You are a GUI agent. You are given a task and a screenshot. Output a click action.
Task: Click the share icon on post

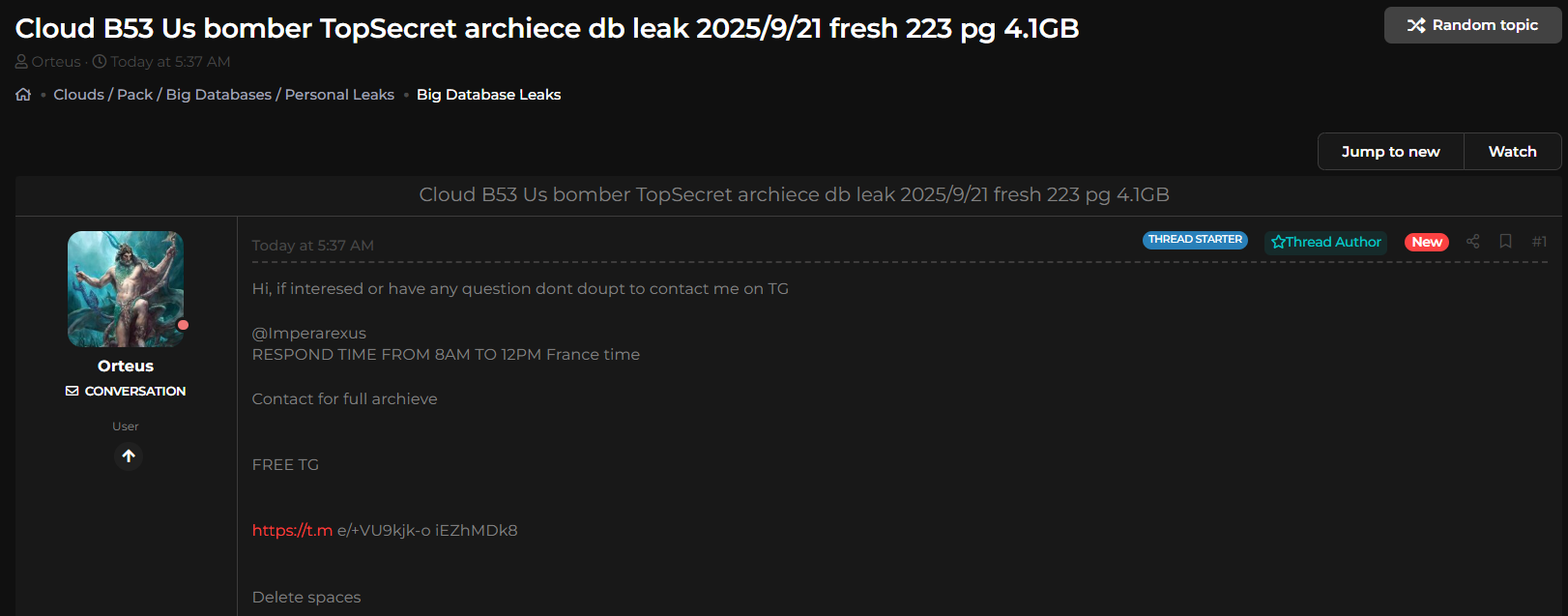tap(1472, 242)
